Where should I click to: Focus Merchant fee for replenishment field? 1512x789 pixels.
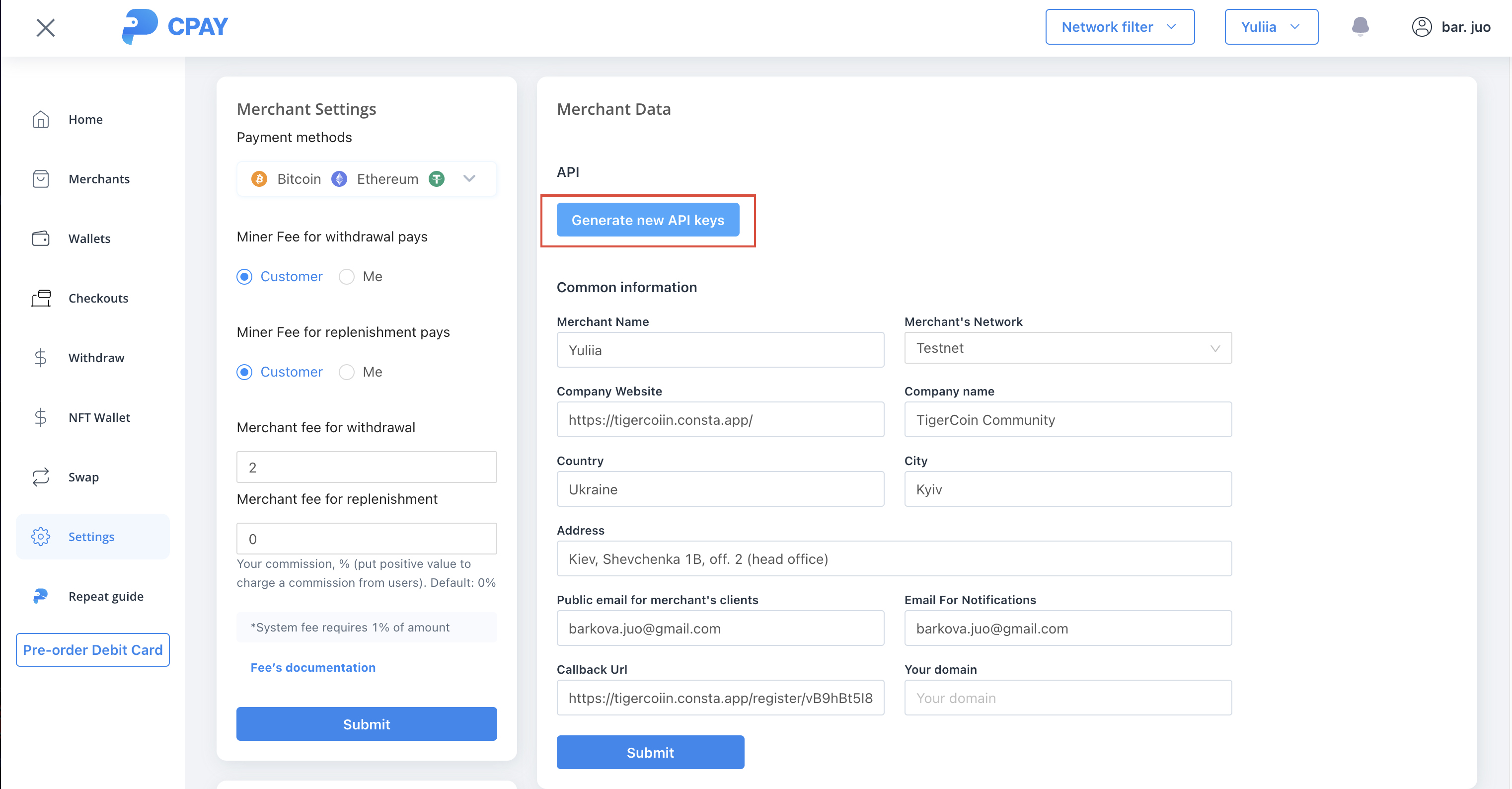pos(366,539)
